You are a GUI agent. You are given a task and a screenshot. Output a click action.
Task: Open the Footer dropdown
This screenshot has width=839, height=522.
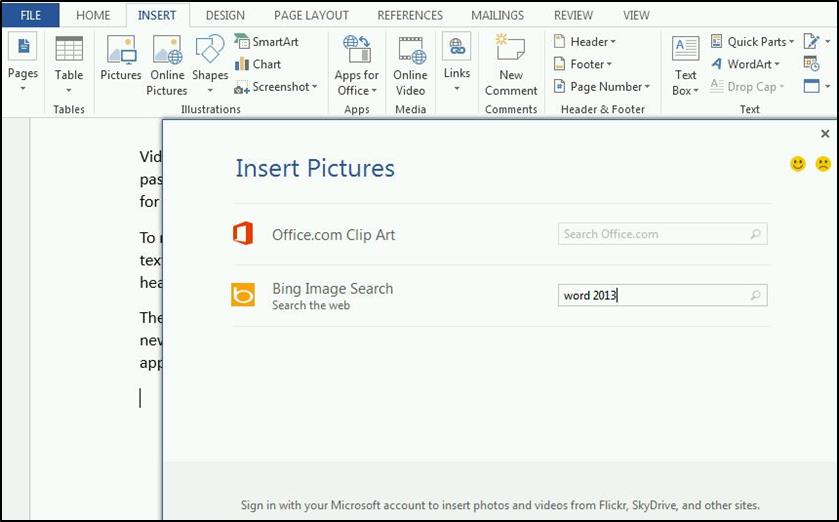tap(583, 64)
